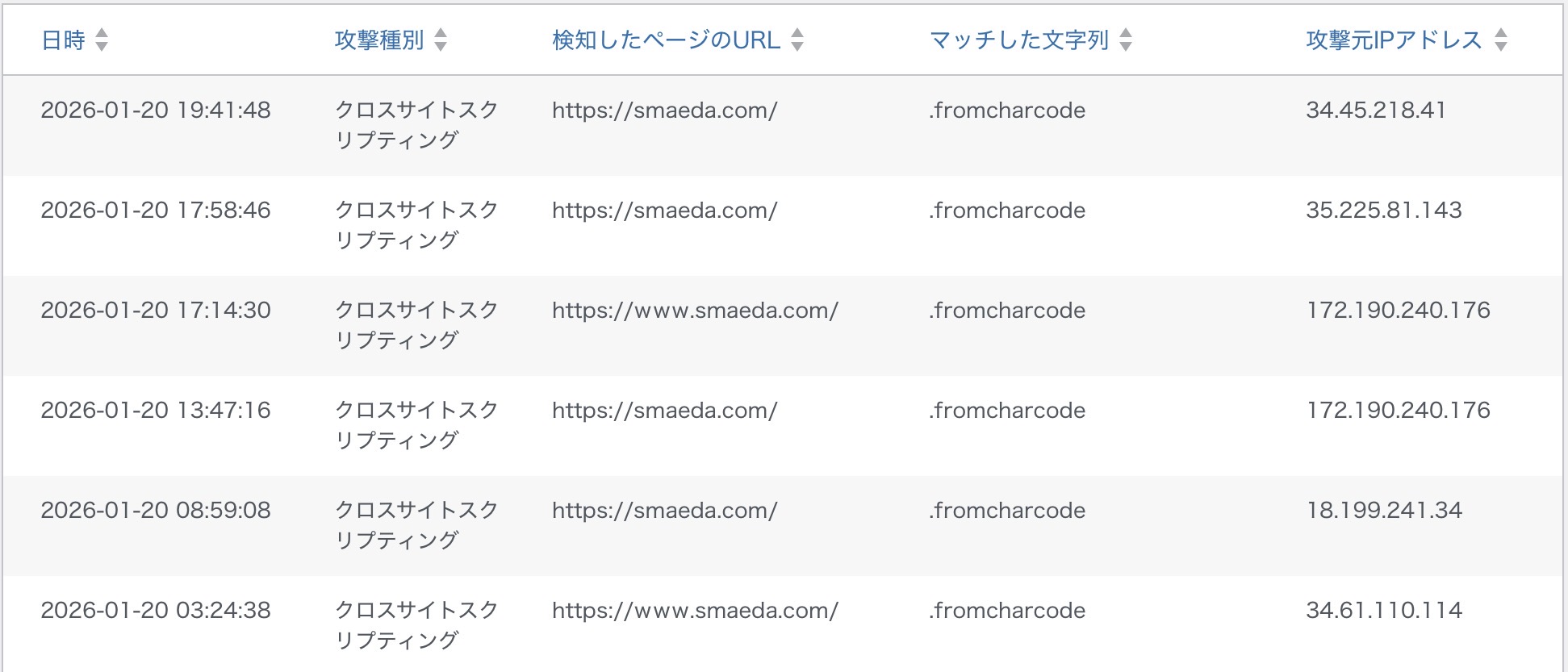Screen dimensions: 1568x672
Task: Click クロスサイトスクリプティング in the 08:59:08 row
Action: click(x=416, y=524)
